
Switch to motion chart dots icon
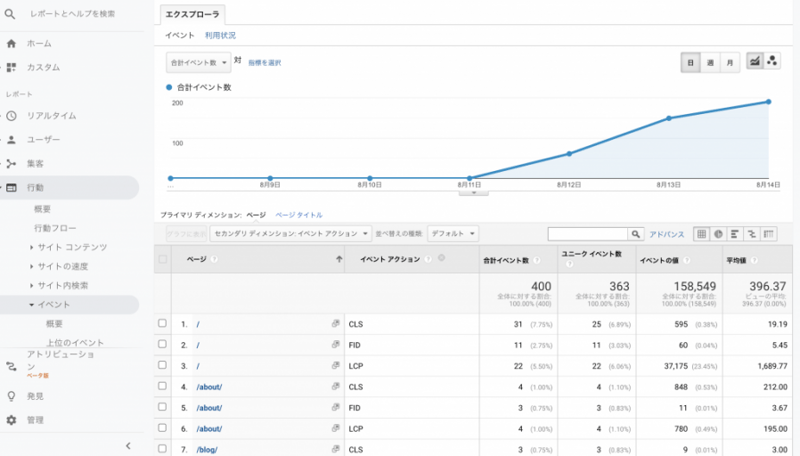[772, 62]
